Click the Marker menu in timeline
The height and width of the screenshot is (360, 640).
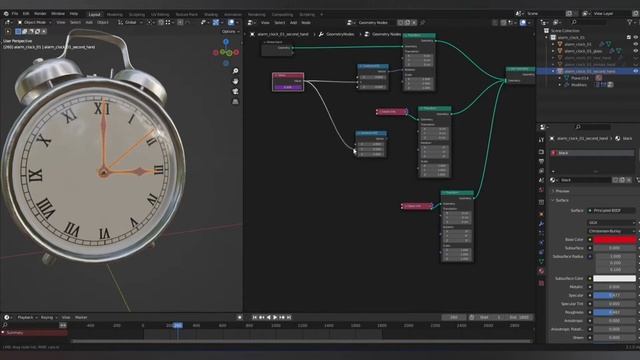tap(81, 317)
